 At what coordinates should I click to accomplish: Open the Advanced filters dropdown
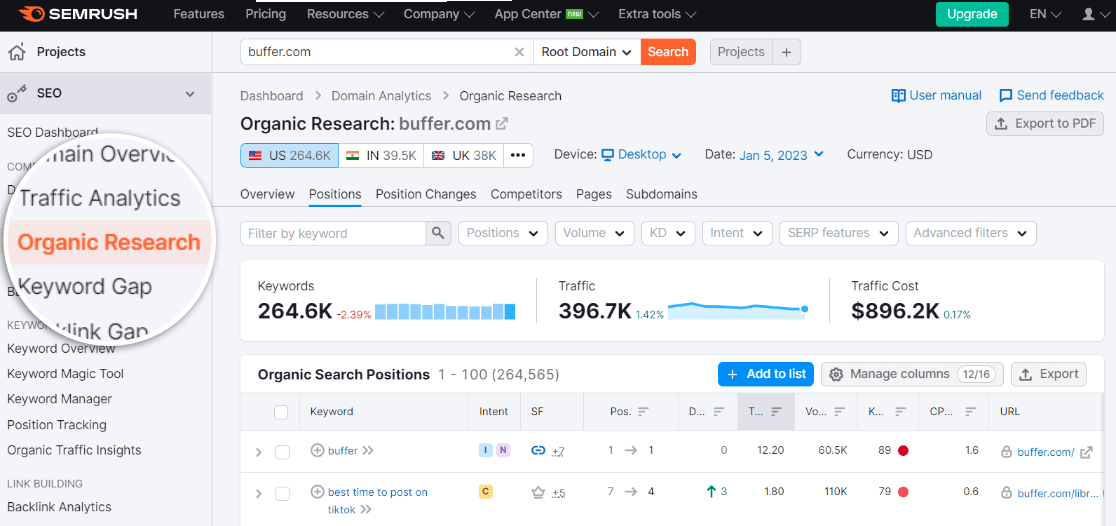pos(971,233)
